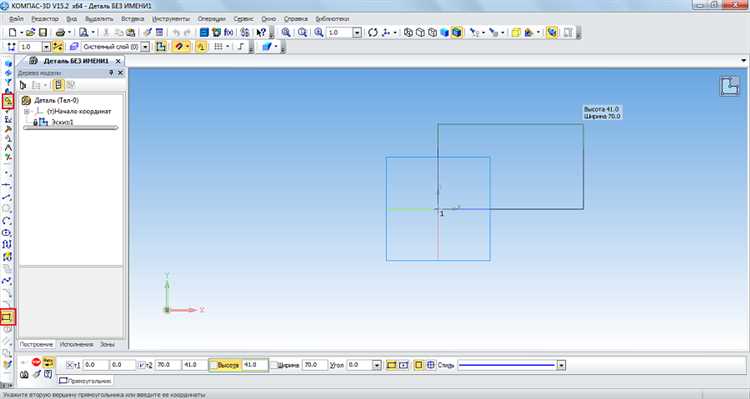Viewport: 750px width, 399px height.
Task: Expand the Начало координат tree node
Action: click(x=27, y=111)
